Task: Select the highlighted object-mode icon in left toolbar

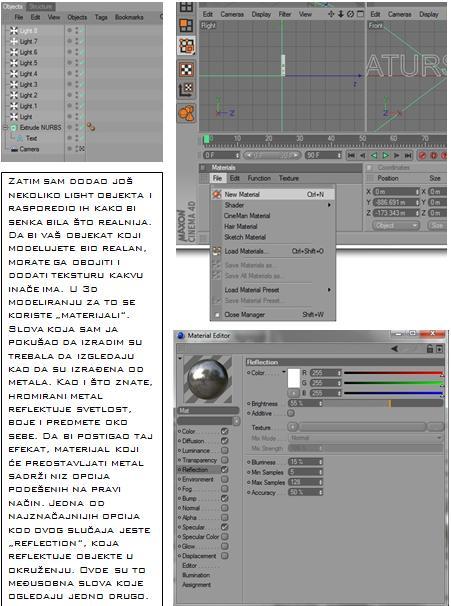Action: tap(186, 46)
